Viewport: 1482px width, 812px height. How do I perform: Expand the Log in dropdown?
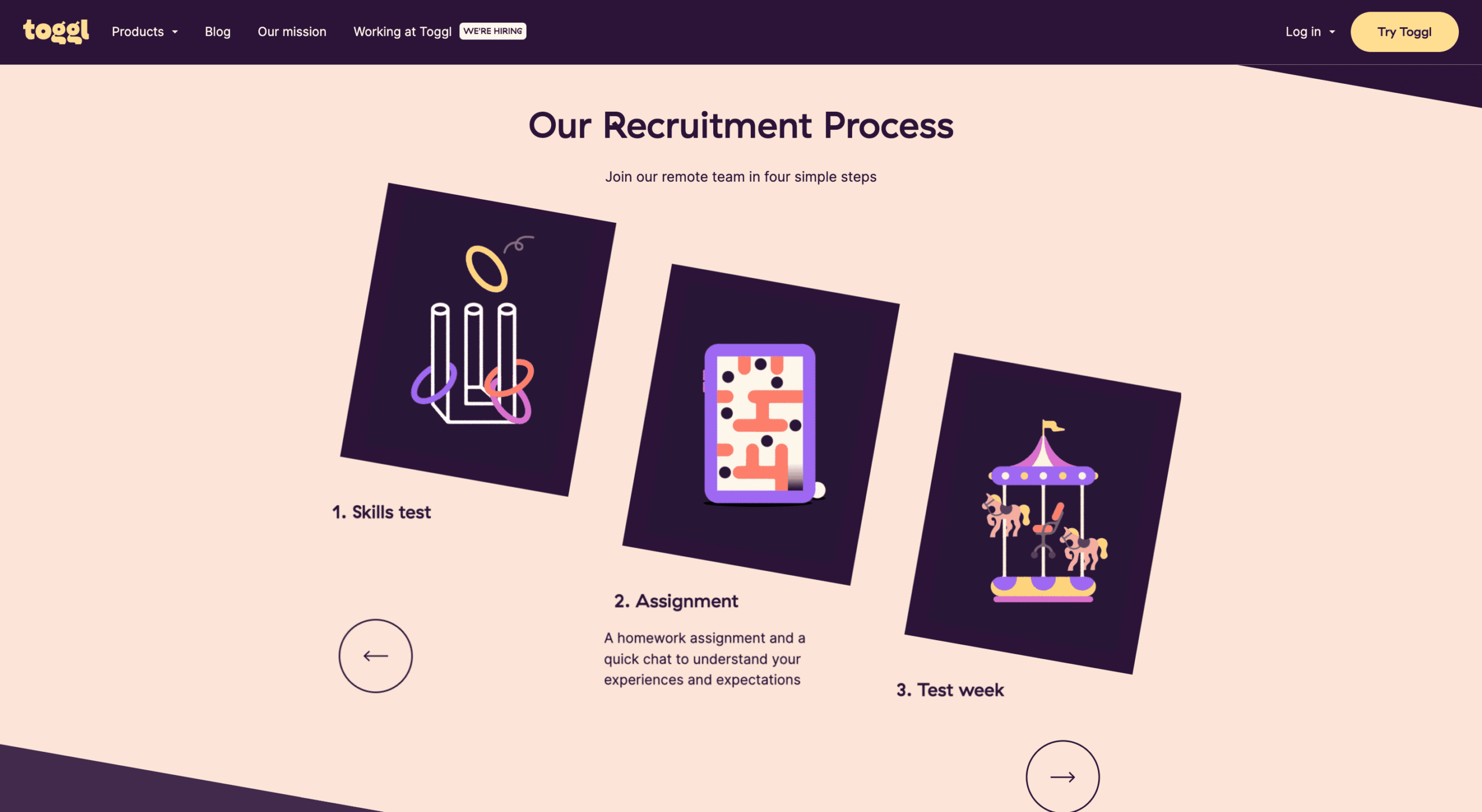point(1310,32)
